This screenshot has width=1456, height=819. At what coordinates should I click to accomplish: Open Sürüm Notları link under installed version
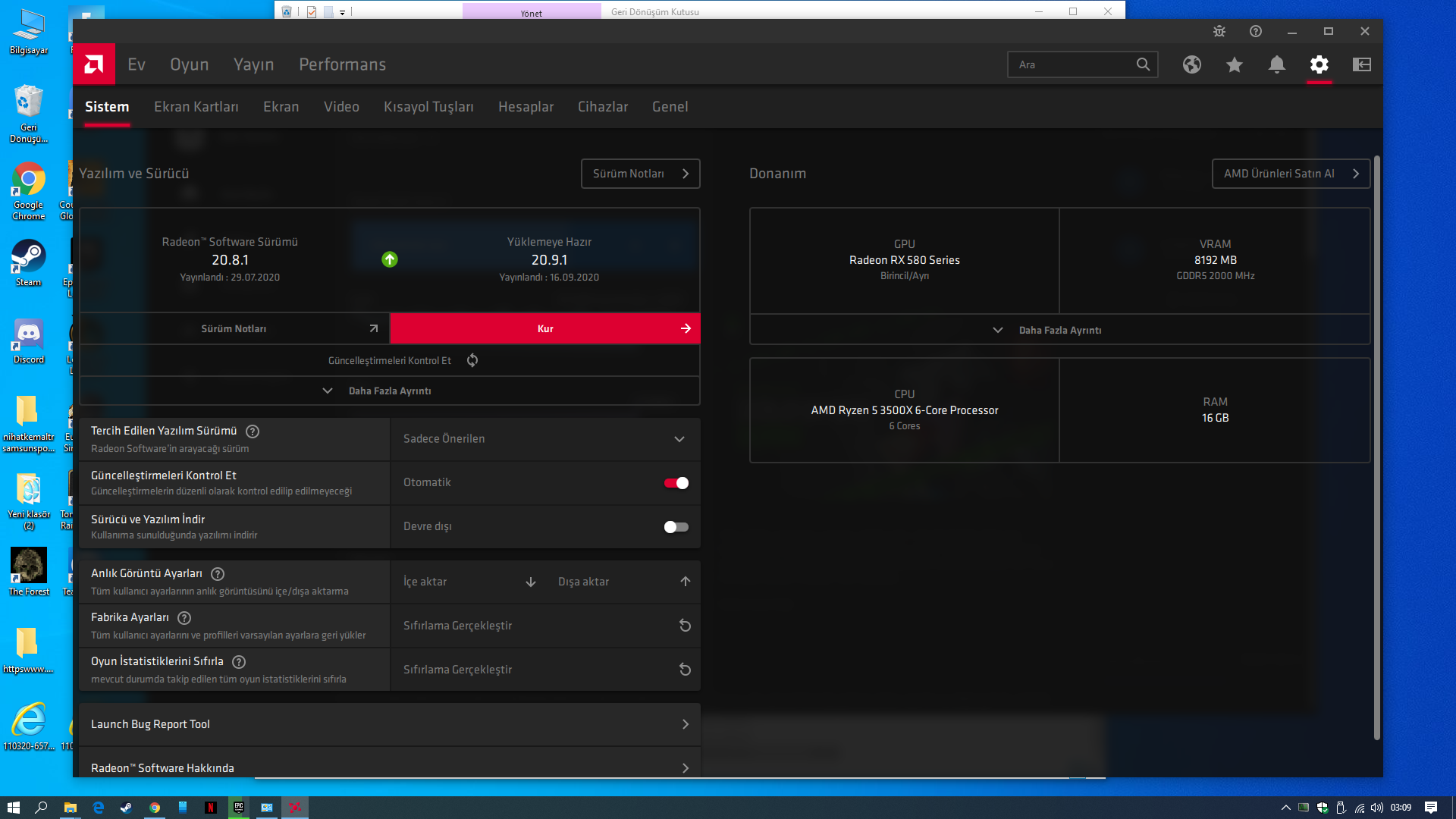pyautogui.click(x=234, y=328)
